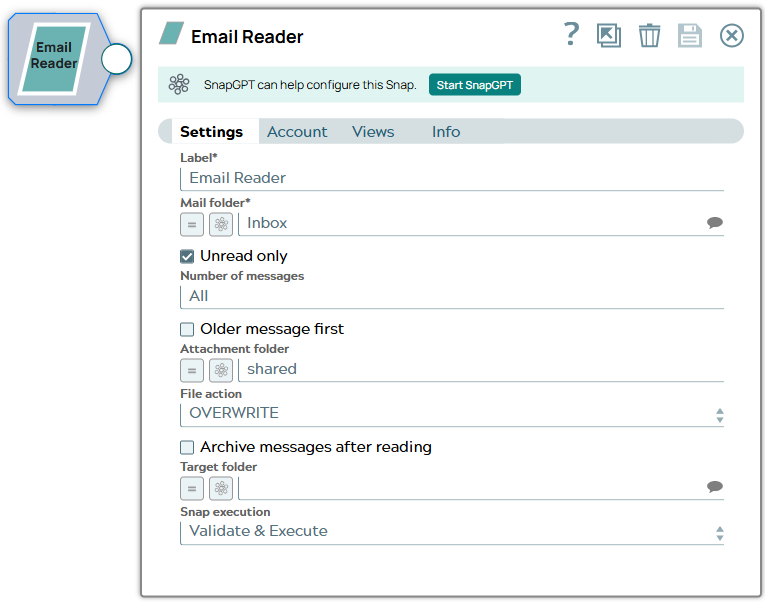The width and height of the screenshot is (765, 602).
Task: Open the Views tab
Action: click(x=373, y=132)
